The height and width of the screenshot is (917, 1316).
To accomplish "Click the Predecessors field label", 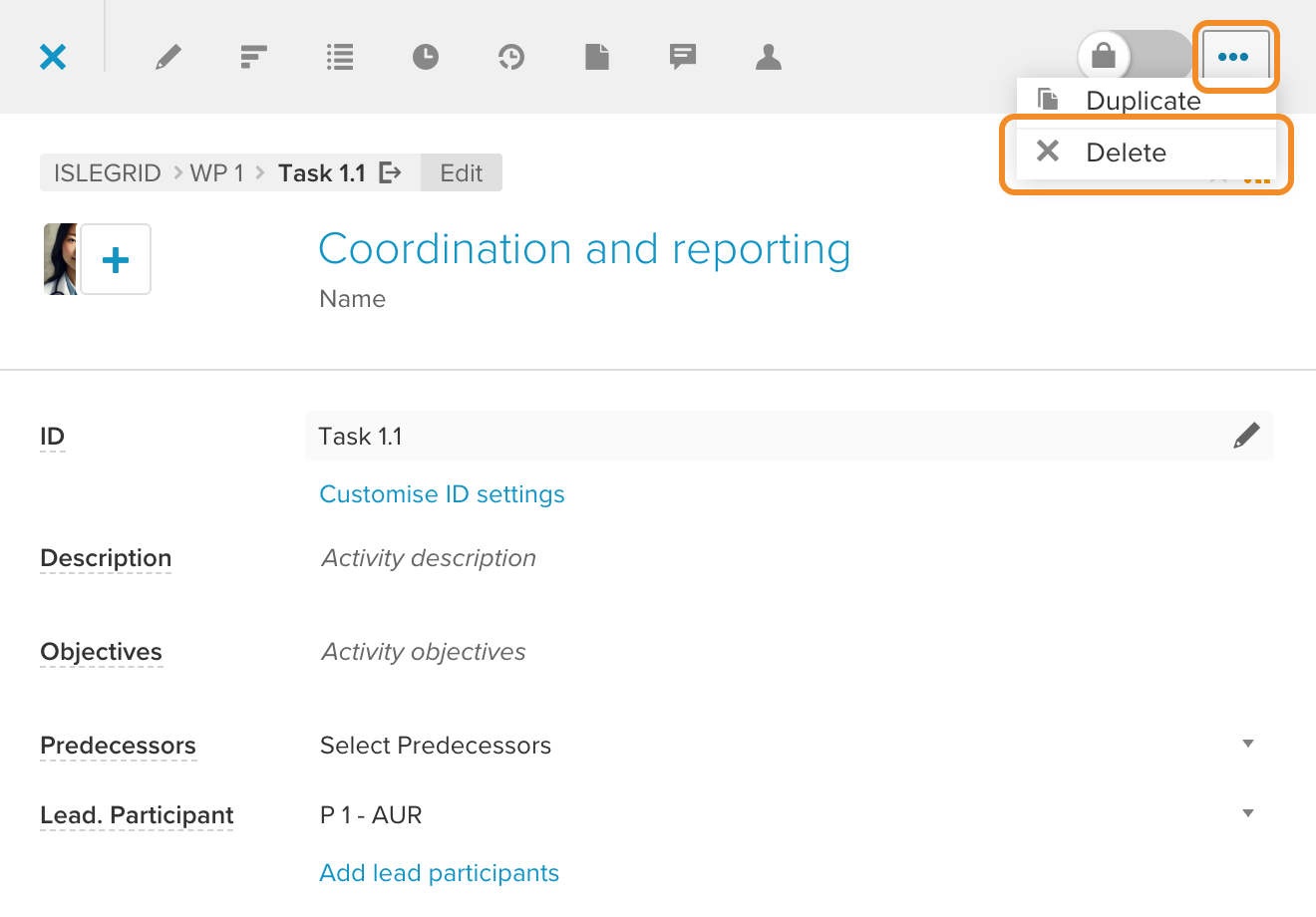I will coord(118,746).
